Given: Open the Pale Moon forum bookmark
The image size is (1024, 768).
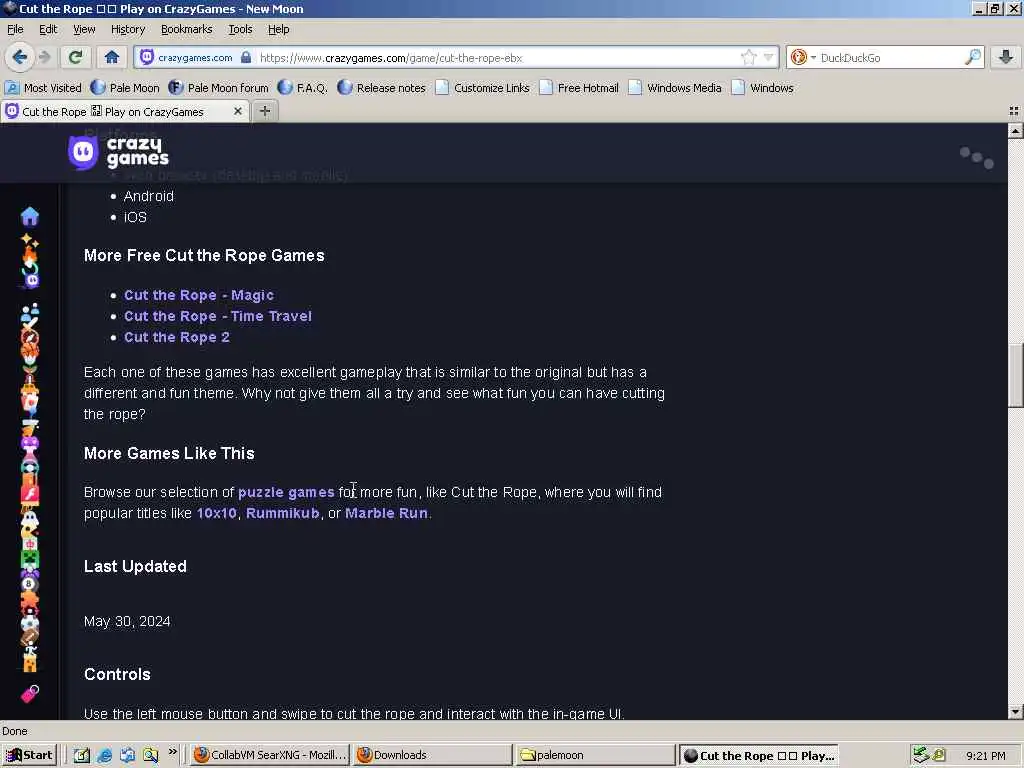Looking at the screenshot, I should coord(218,88).
